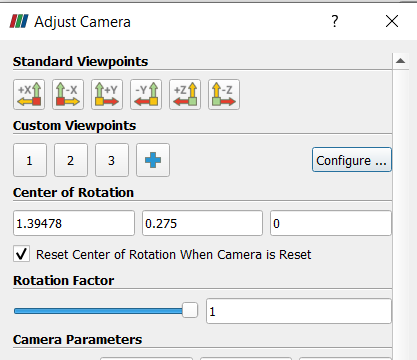Apply custom viewpoint 2
The width and height of the screenshot is (417, 360).
coord(71,160)
